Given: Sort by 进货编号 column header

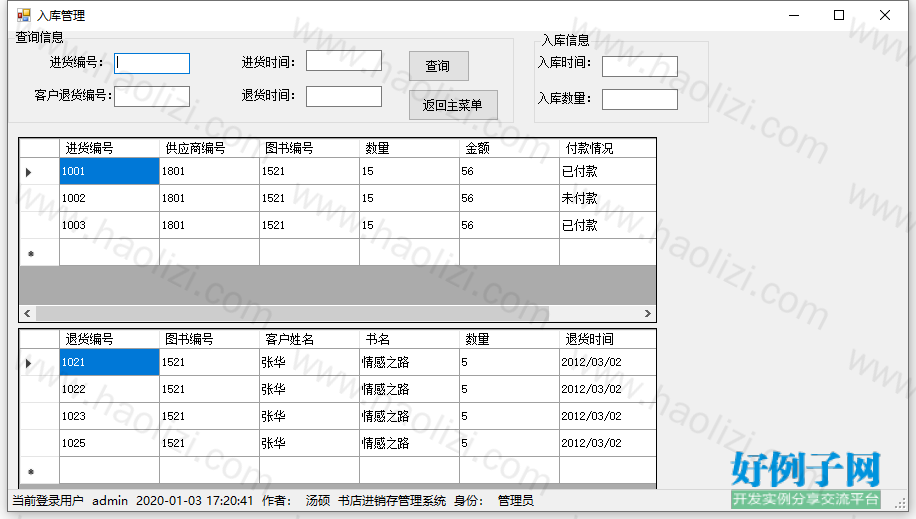Looking at the screenshot, I should [109, 148].
